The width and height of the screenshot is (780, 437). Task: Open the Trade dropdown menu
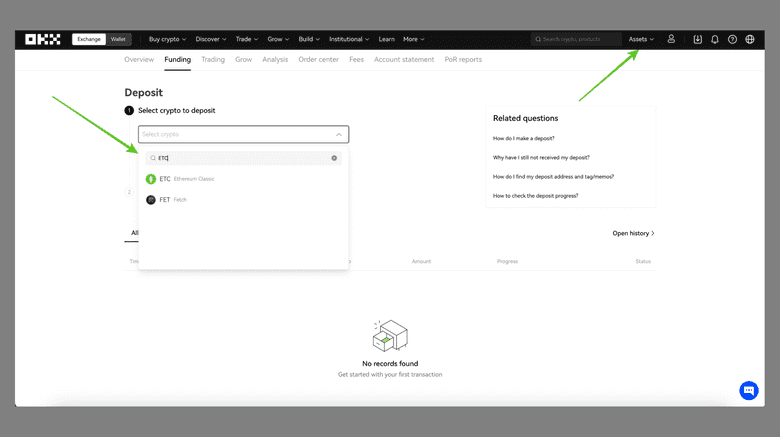(246, 39)
